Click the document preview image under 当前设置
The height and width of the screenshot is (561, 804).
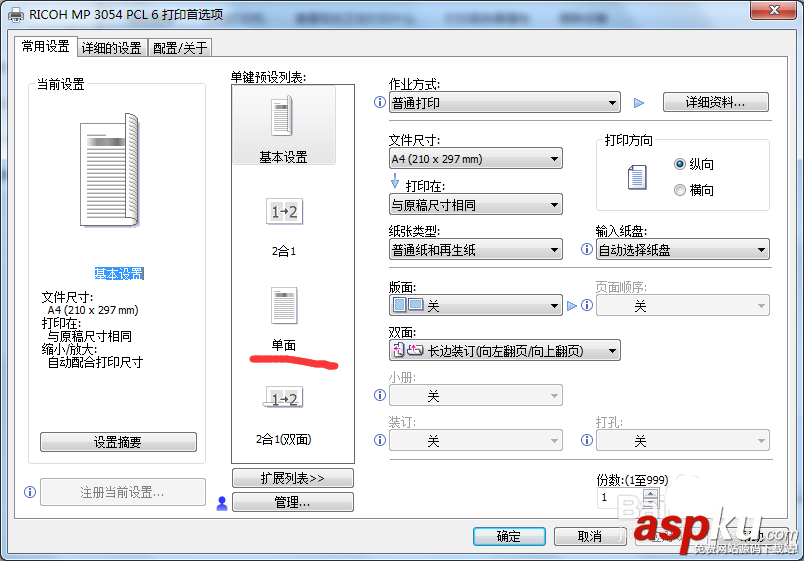(x=109, y=170)
